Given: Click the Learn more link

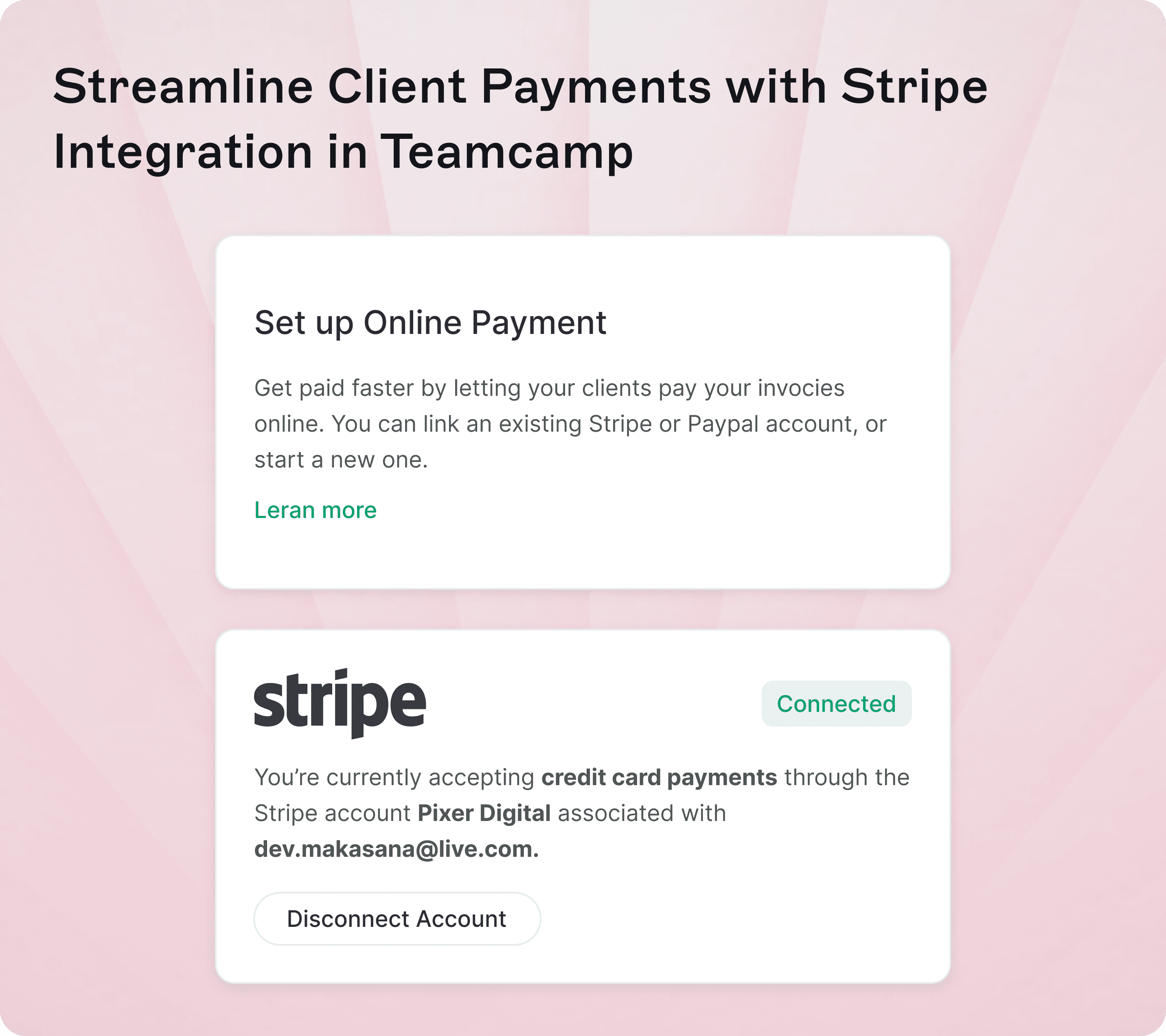Looking at the screenshot, I should (x=313, y=510).
